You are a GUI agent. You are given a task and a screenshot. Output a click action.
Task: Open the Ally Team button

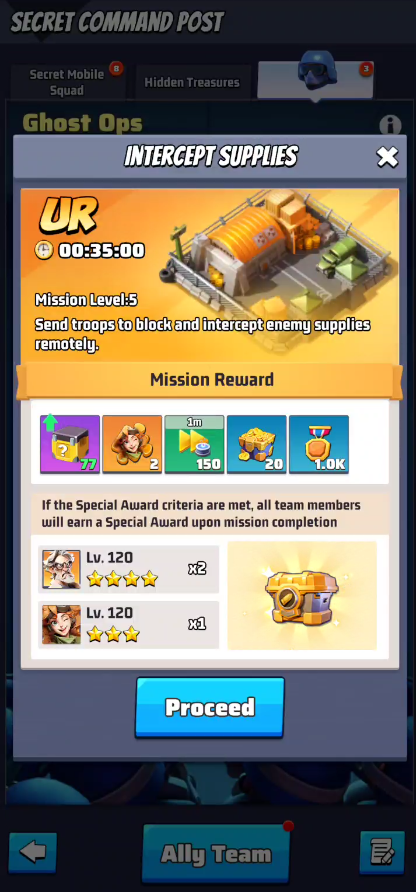pos(216,853)
